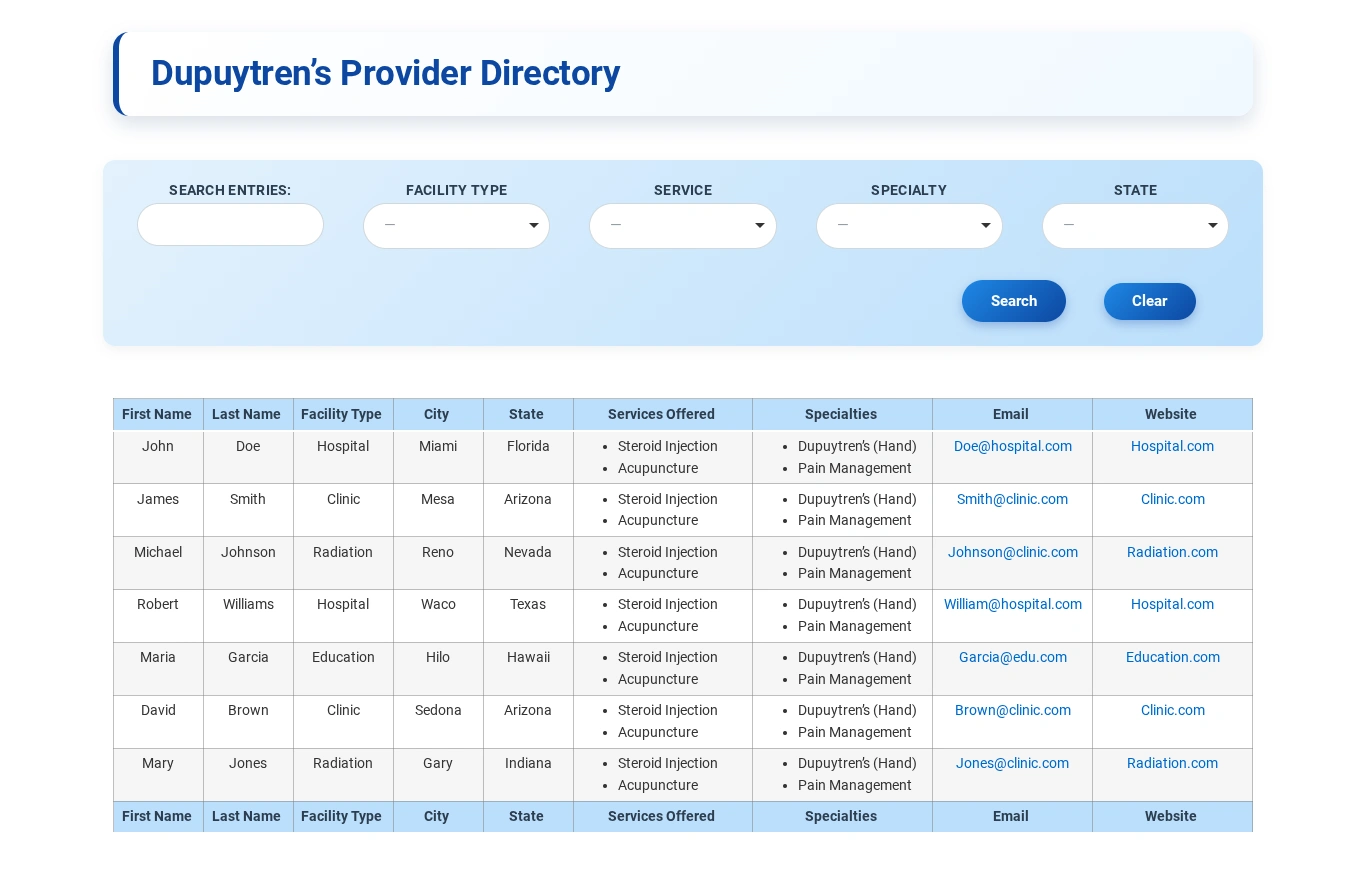Select the first name "John" cell

(158, 457)
